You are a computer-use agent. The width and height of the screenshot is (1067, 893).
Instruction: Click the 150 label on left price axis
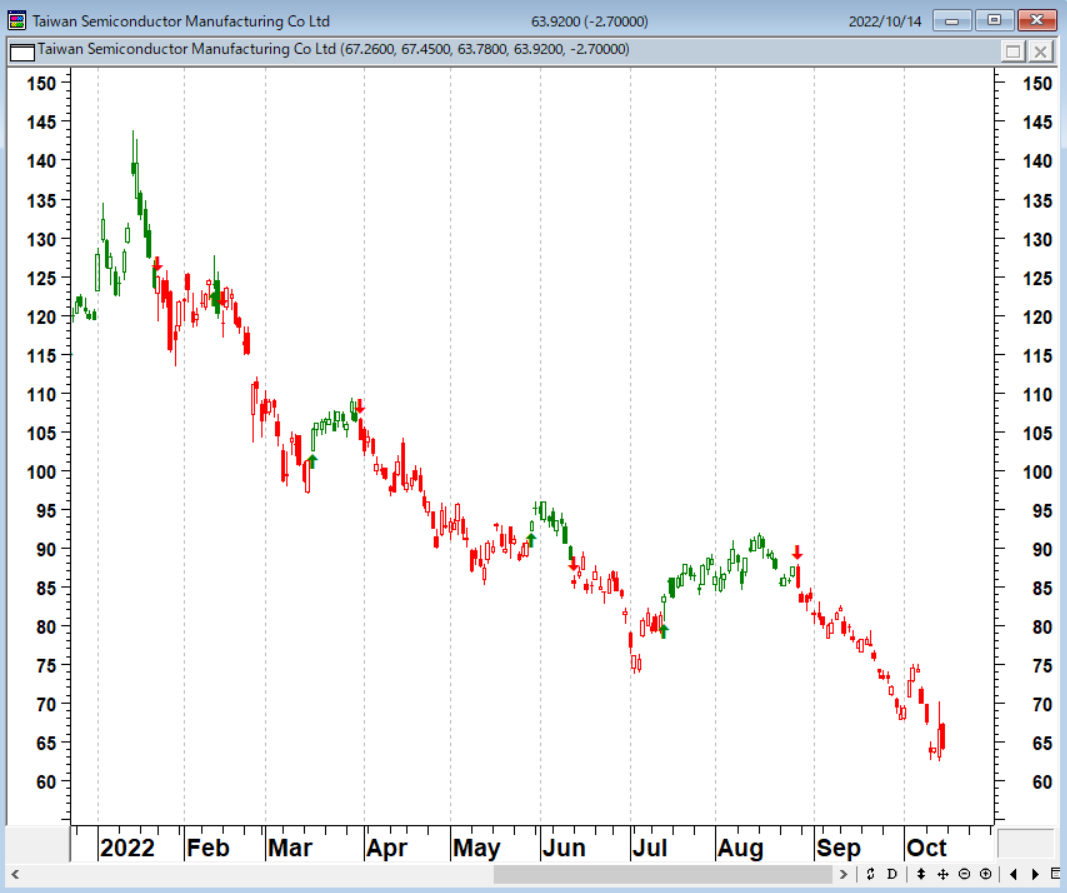tap(41, 83)
